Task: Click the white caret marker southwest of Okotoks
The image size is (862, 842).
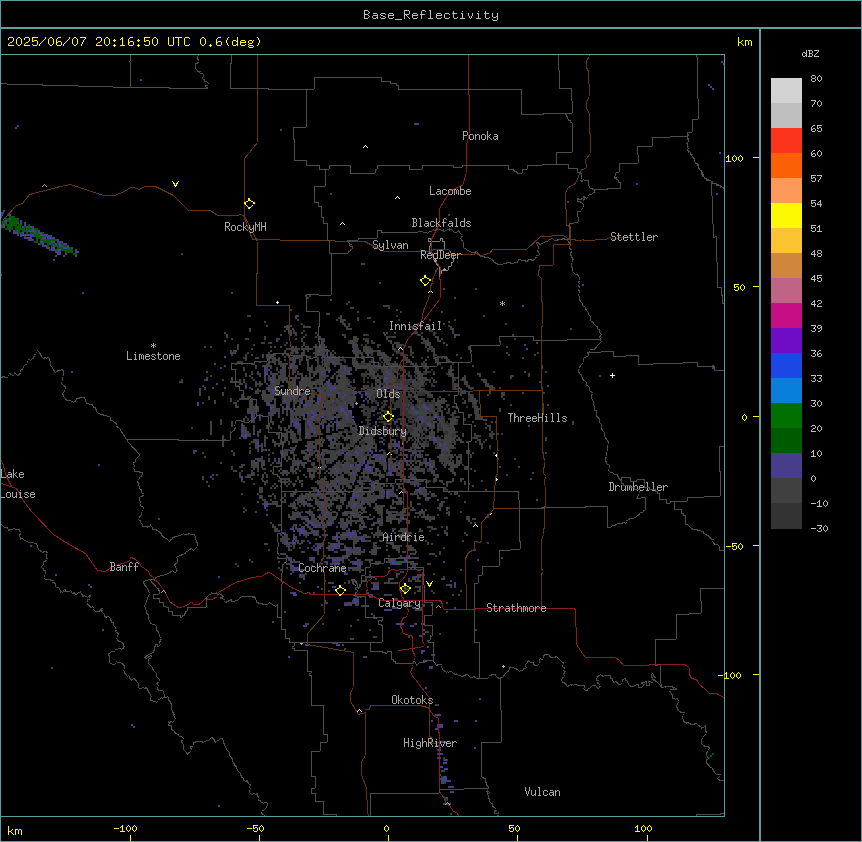Action: [360, 711]
